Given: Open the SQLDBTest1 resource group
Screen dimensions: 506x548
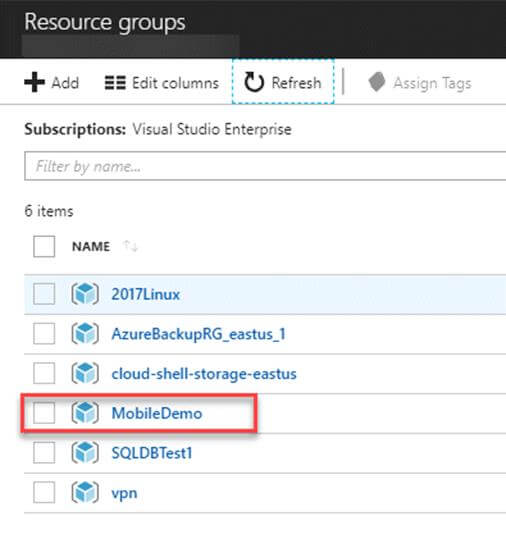Looking at the screenshot, I should [x=152, y=453].
